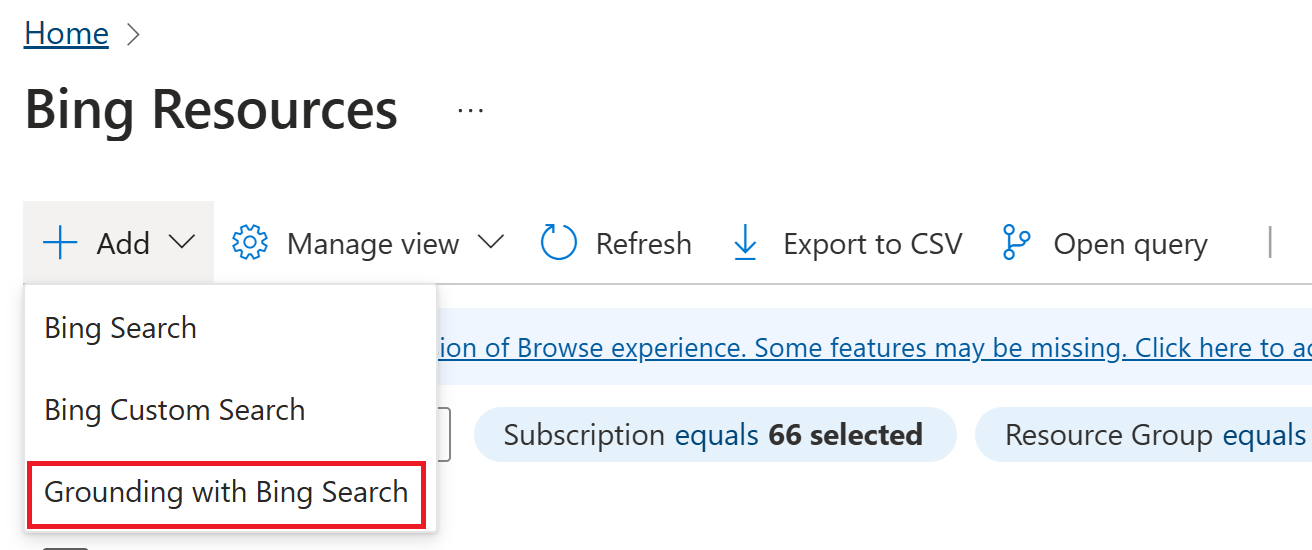The height and width of the screenshot is (550, 1312).
Task: Open the ellipsis menu beside Bing Resources
Action: (x=470, y=110)
